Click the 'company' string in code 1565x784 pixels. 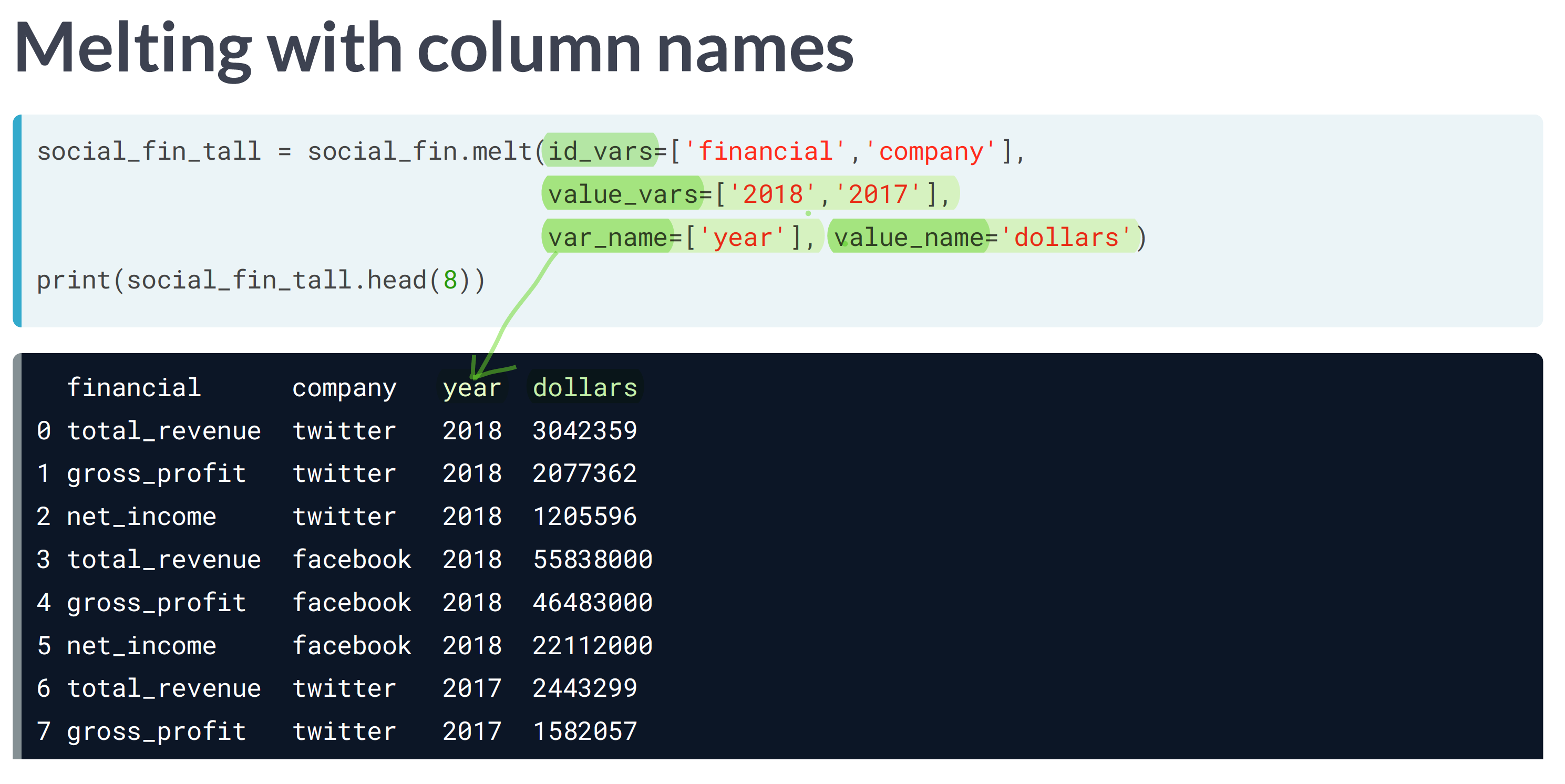pos(931,151)
